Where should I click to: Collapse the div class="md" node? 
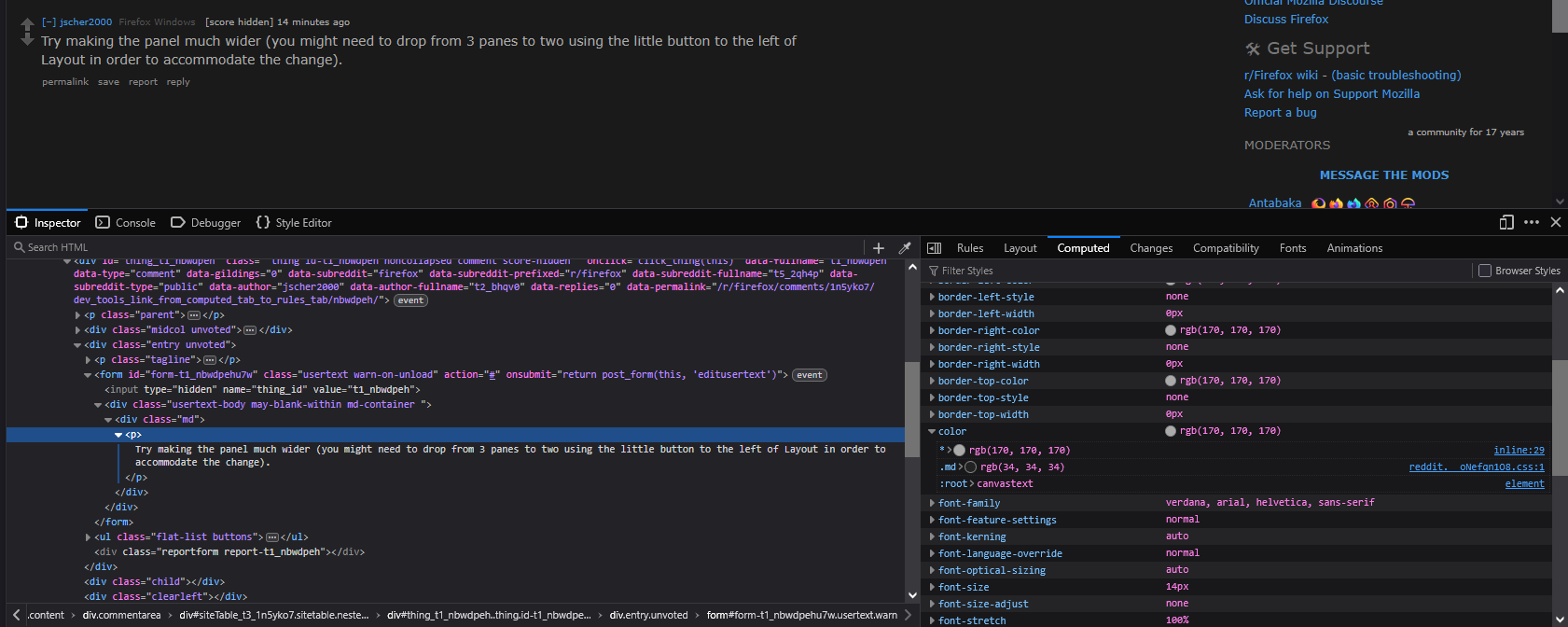pyautogui.click(x=108, y=420)
